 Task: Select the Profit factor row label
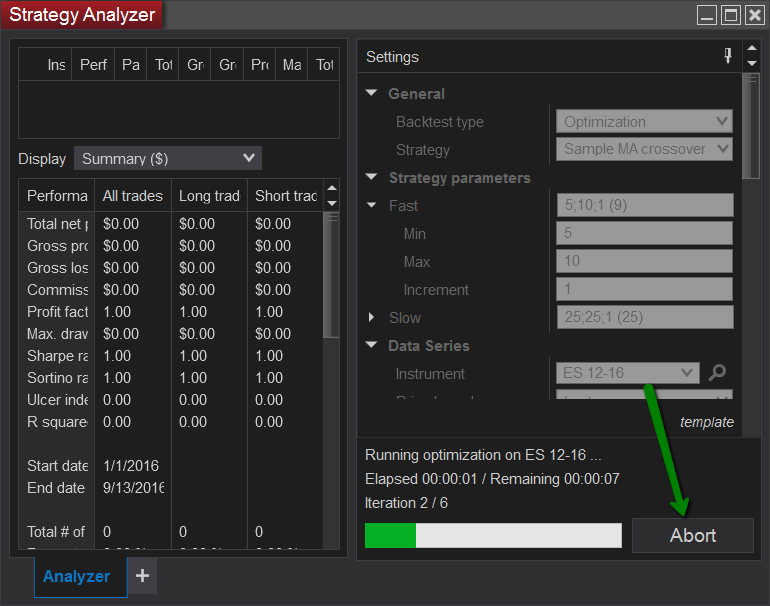(x=57, y=312)
